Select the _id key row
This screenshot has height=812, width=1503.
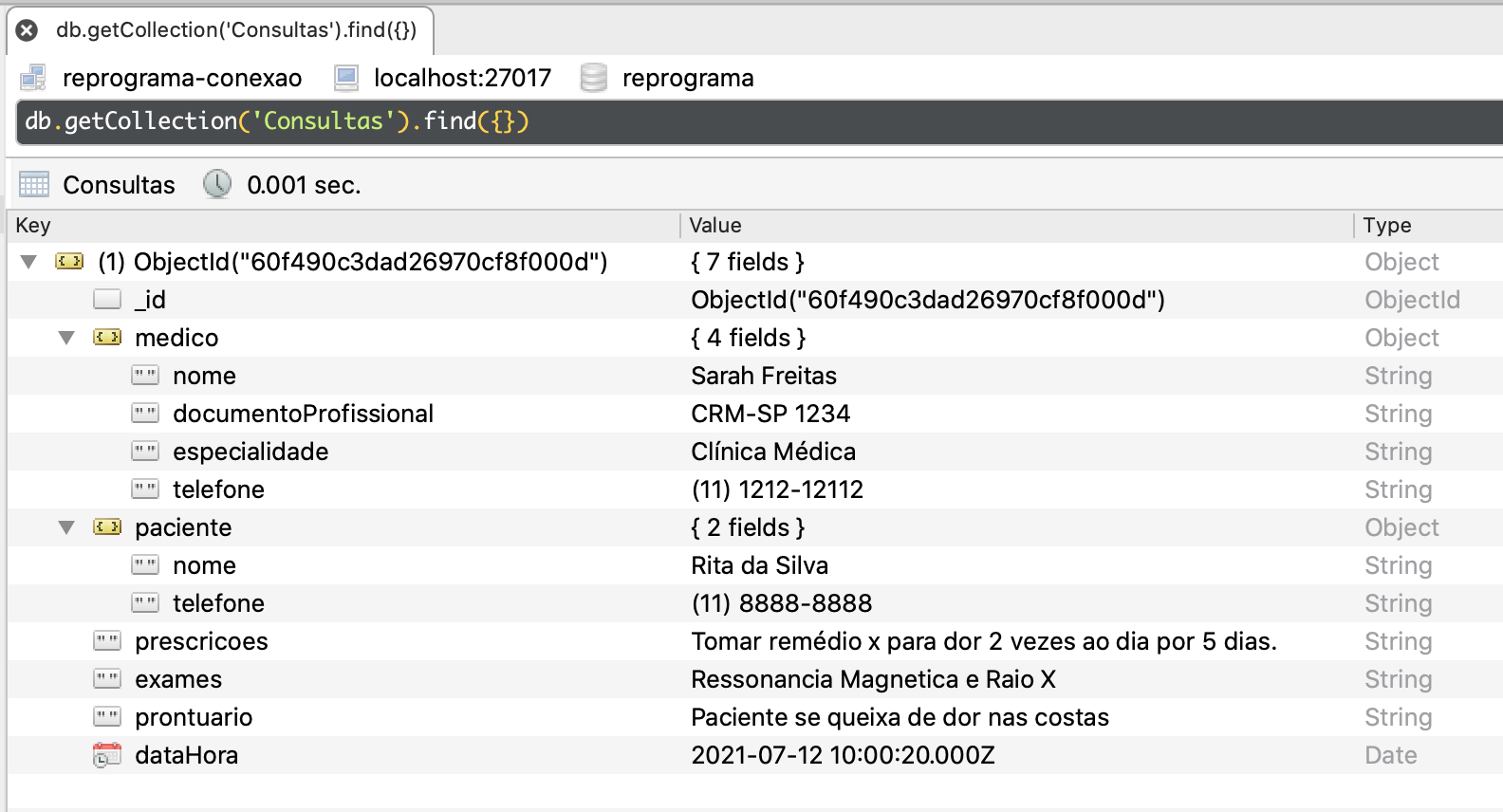(x=755, y=300)
